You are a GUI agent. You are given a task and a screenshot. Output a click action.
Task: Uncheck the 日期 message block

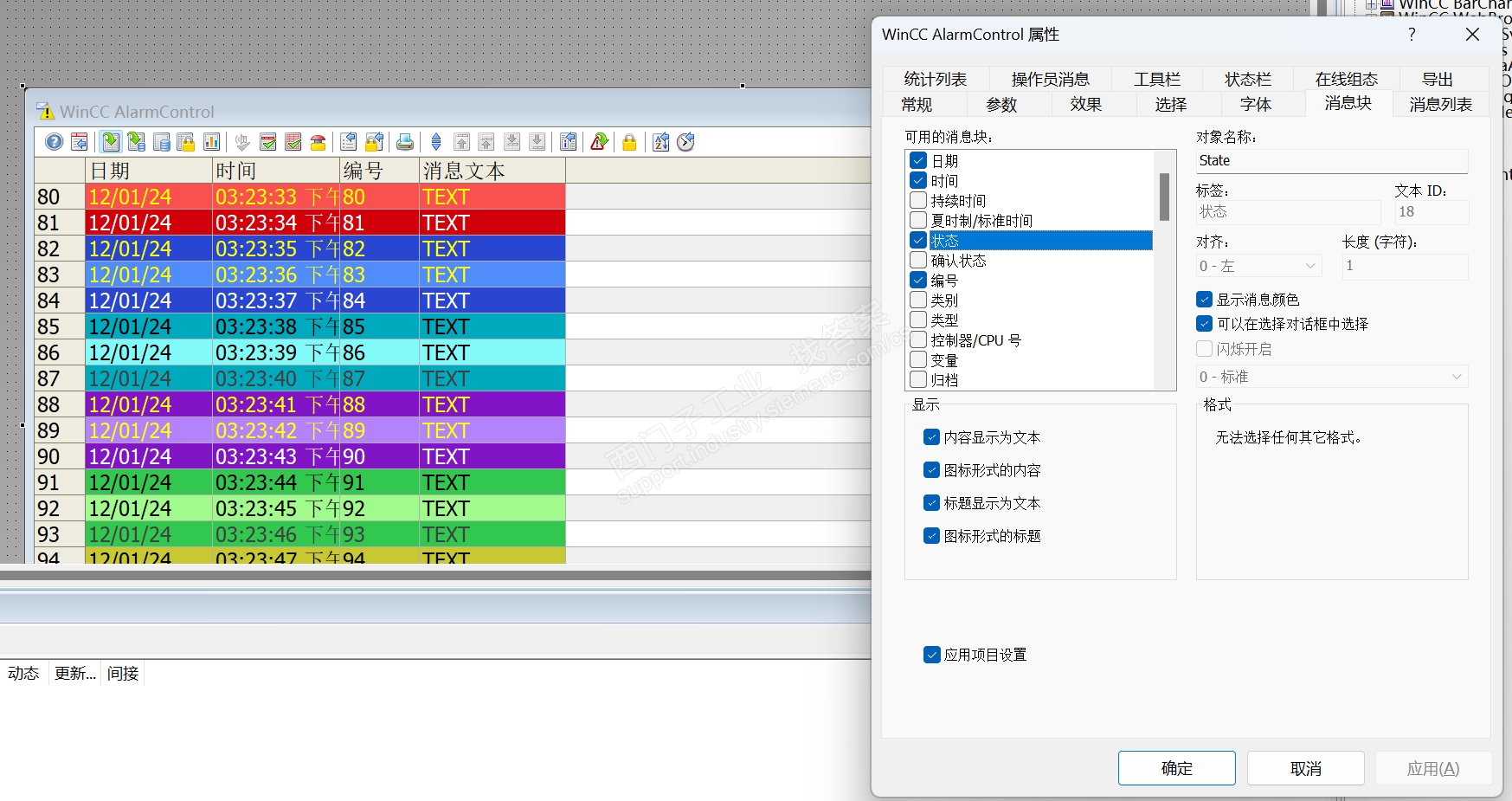coord(918,160)
